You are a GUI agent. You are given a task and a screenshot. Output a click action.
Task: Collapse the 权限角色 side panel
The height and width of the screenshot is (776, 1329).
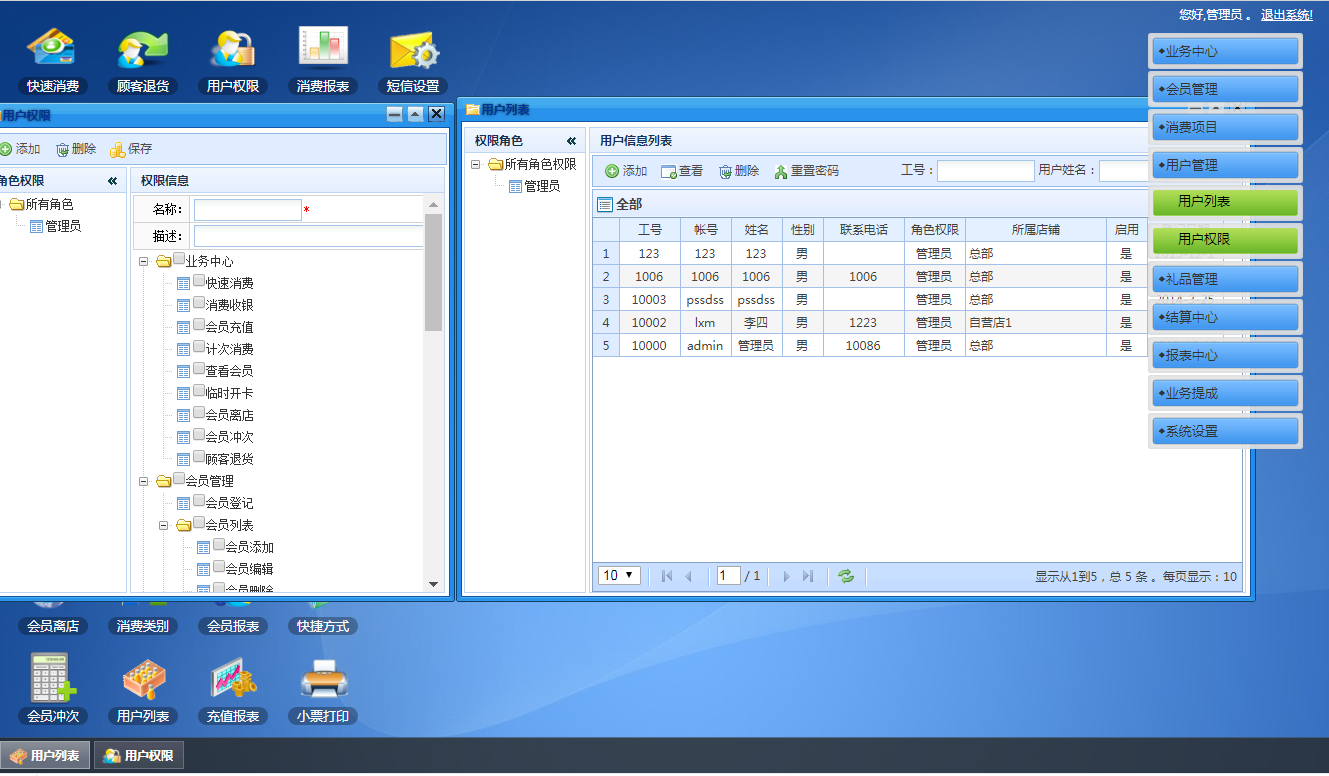pyautogui.click(x=571, y=141)
